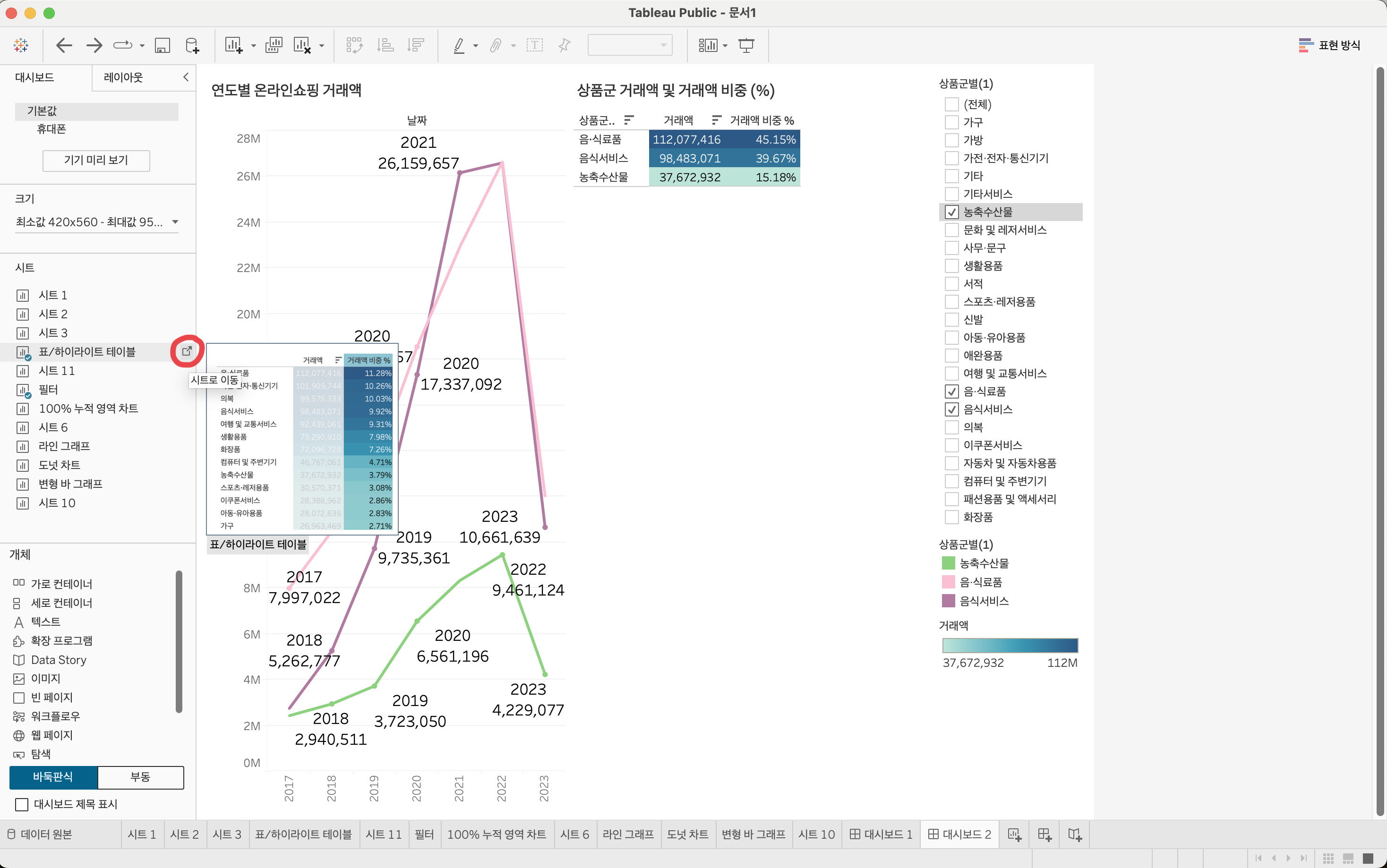The image size is (1387, 868).
Task: Click the go-to-sheet icon beside 표/하이라이트 테이블
Action: (x=187, y=351)
